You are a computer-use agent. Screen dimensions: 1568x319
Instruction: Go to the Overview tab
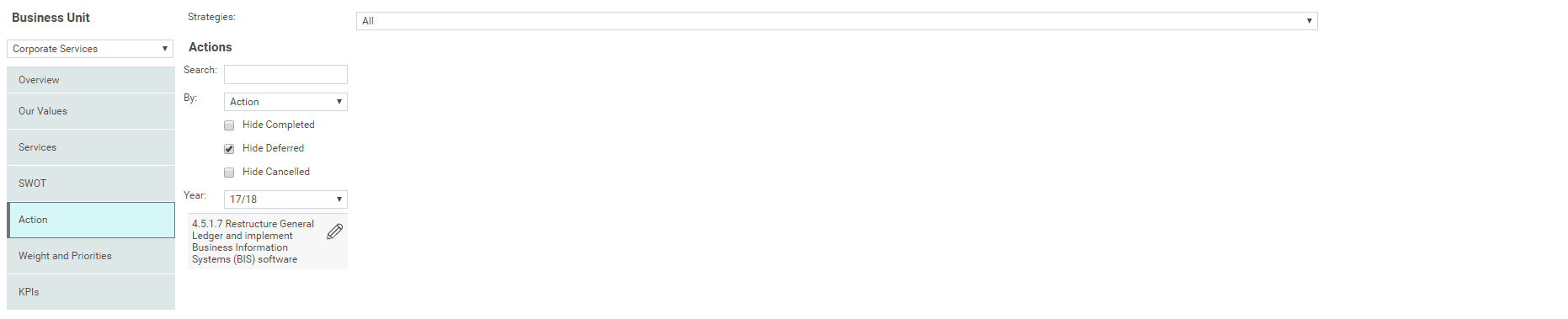click(x=91, y=80)
